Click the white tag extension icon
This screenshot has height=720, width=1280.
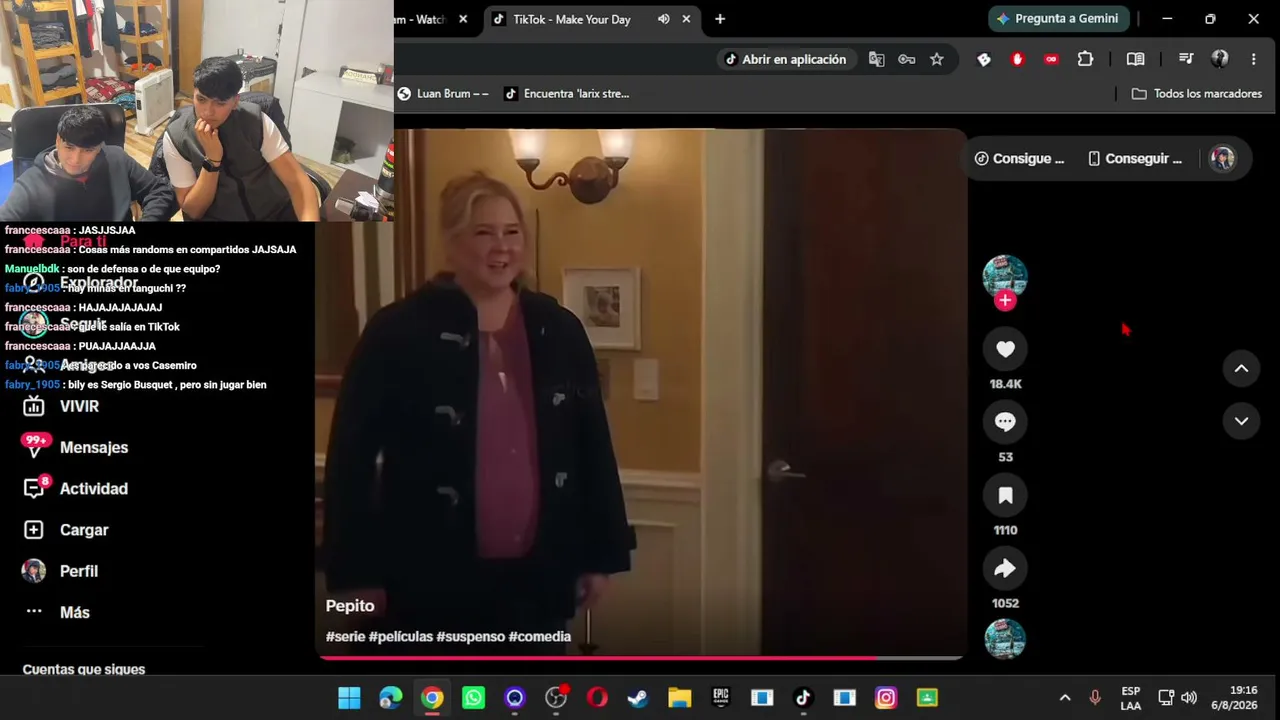click(984, 59)
